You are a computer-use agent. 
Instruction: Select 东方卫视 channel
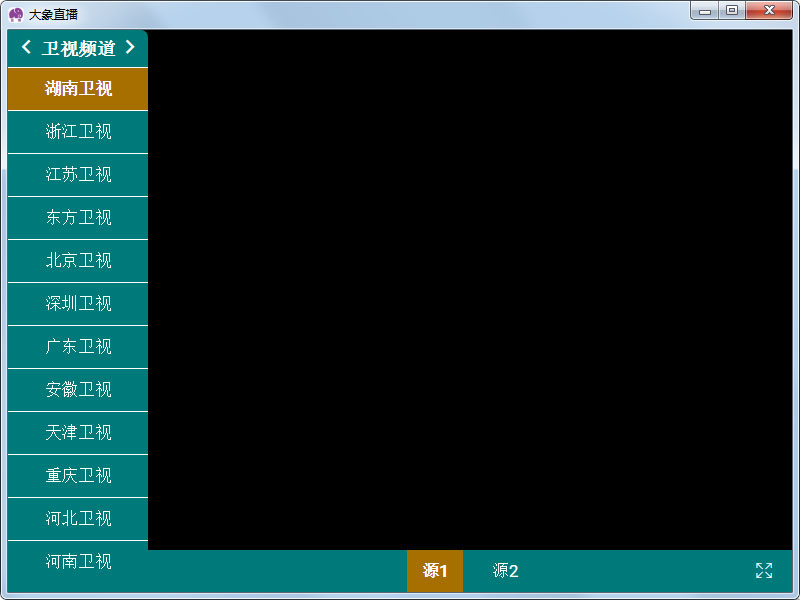click(x=78, y=218)
